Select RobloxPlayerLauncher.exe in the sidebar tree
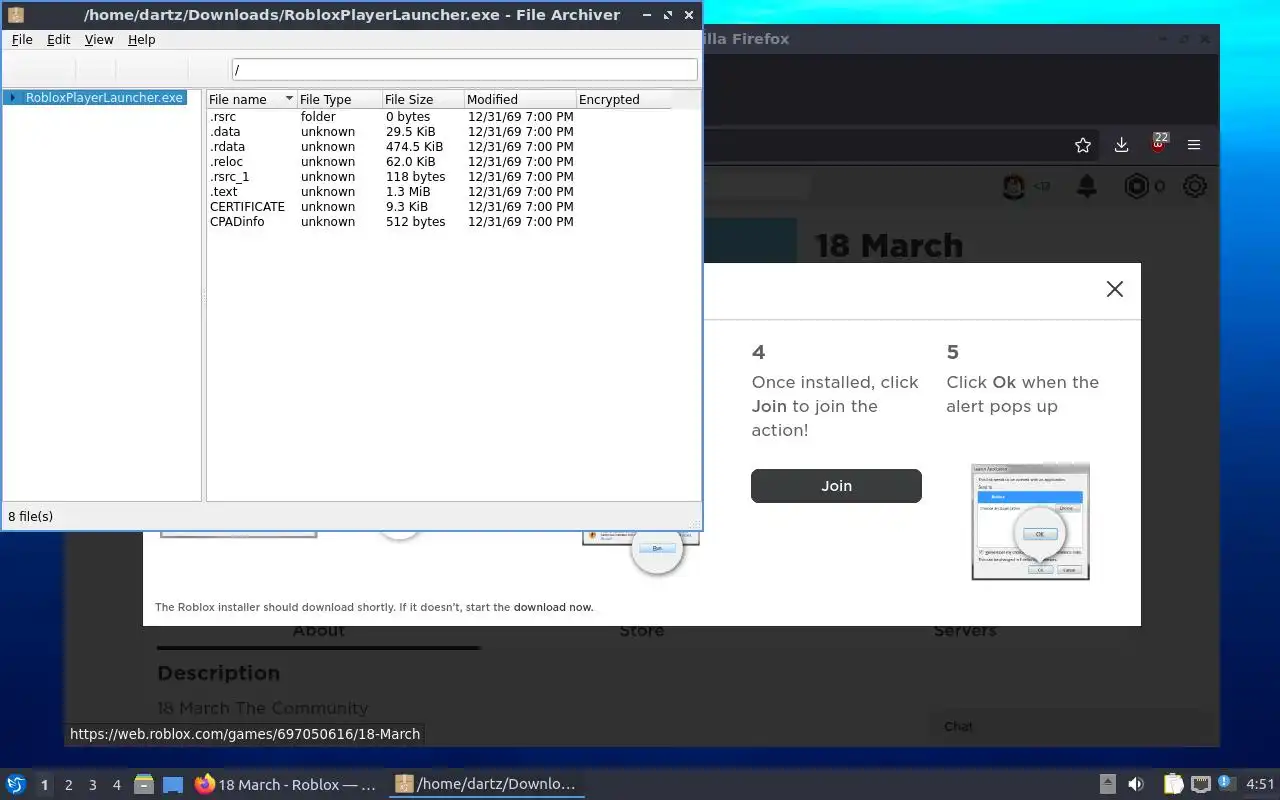Viewport: 1280px width, 800px height. [105, 98]
